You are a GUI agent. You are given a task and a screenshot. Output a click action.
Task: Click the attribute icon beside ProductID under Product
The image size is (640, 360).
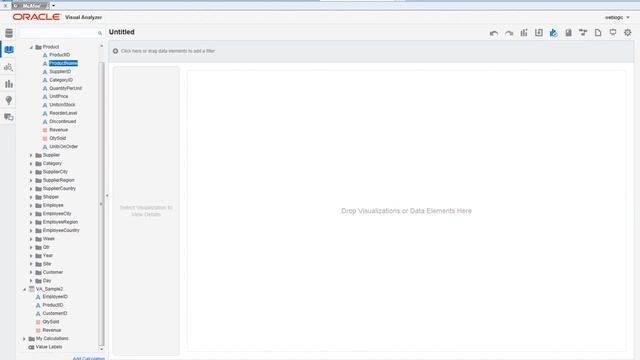click(45, 55)
